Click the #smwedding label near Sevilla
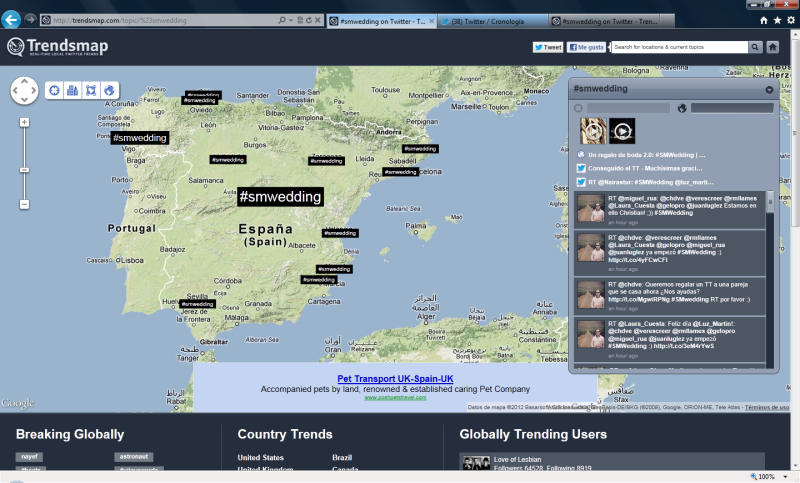 coord(197,304)
